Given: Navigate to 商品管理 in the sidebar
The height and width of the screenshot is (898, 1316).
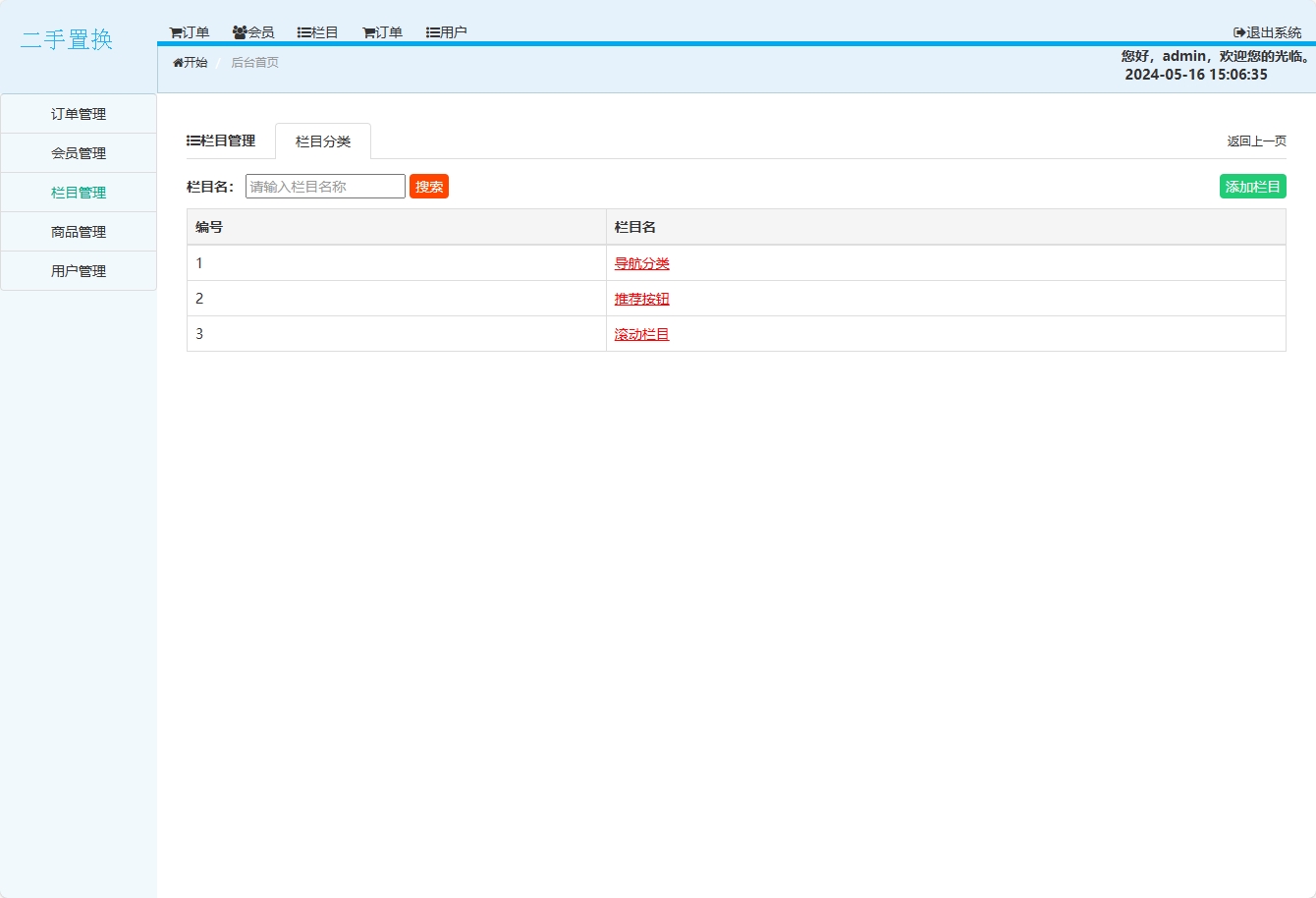Looking at the screenshot, I should 79,232.
